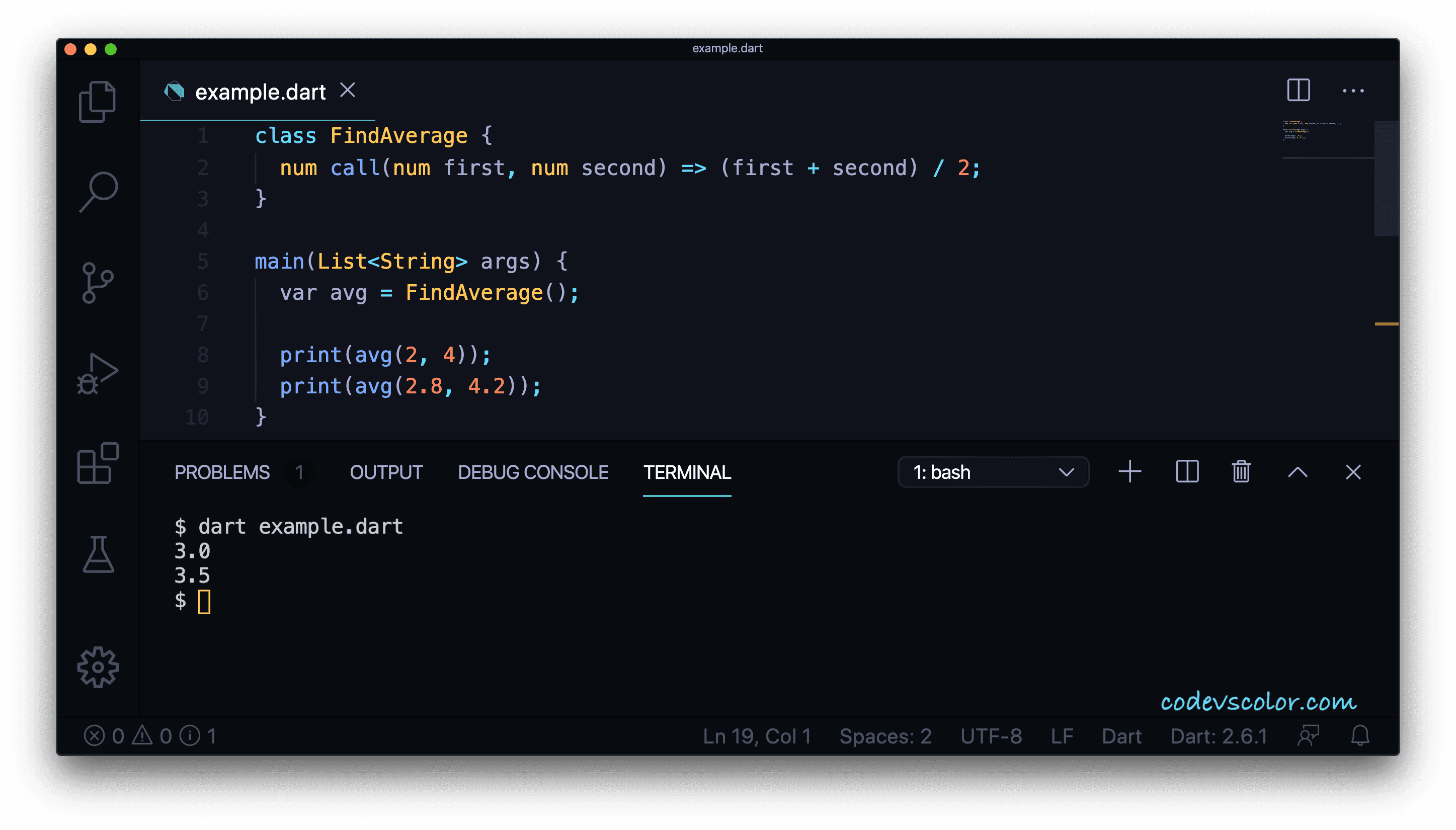
Task: Click the Dart file icon on the tab
Action: tap(175, 91)
